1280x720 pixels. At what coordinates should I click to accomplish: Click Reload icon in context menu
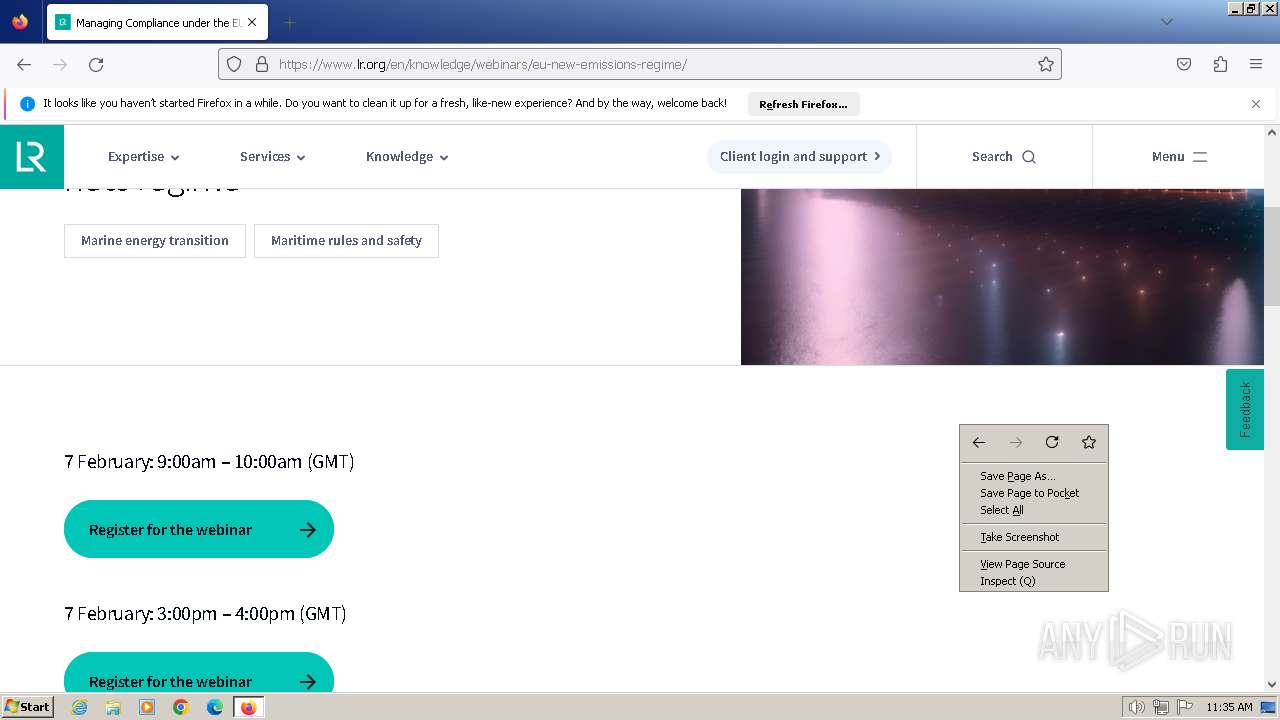click(1052, 442)
